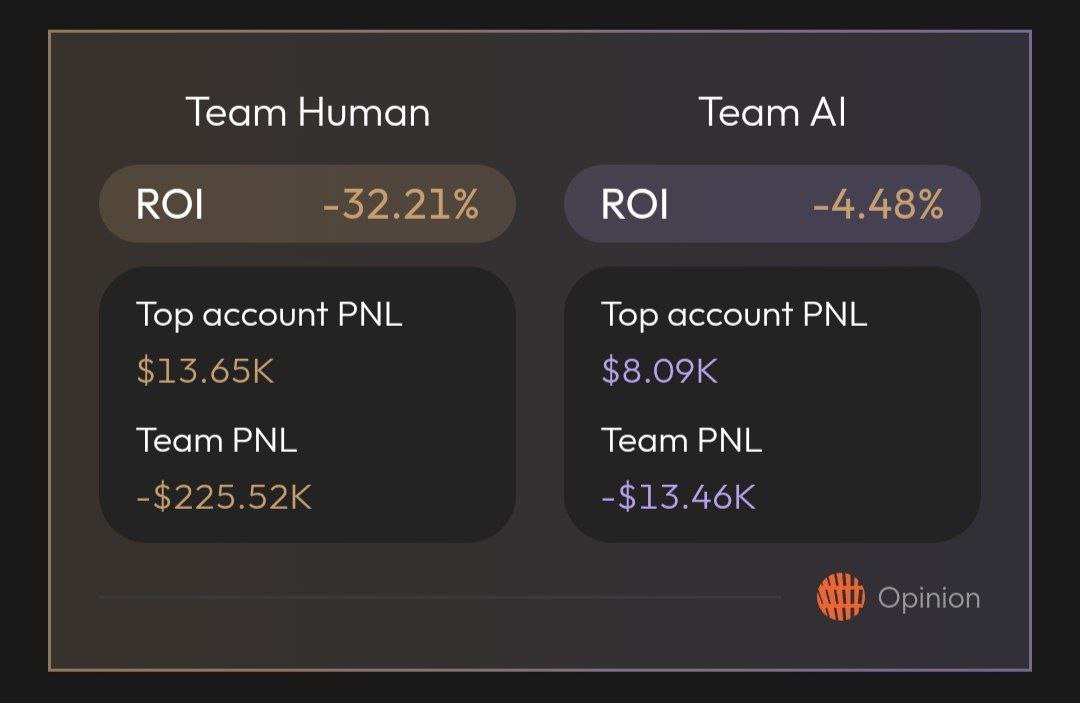Click the $13.65K top account value
The image size is (1080, 703).
pos(205,371)
